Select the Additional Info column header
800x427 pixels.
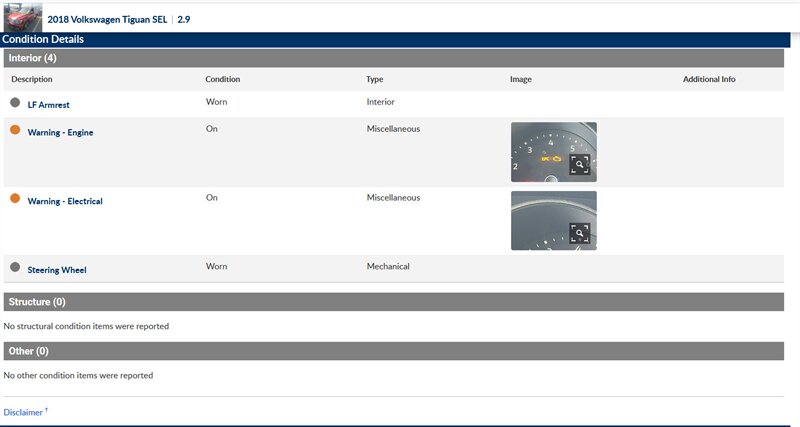tap(709, 79)
